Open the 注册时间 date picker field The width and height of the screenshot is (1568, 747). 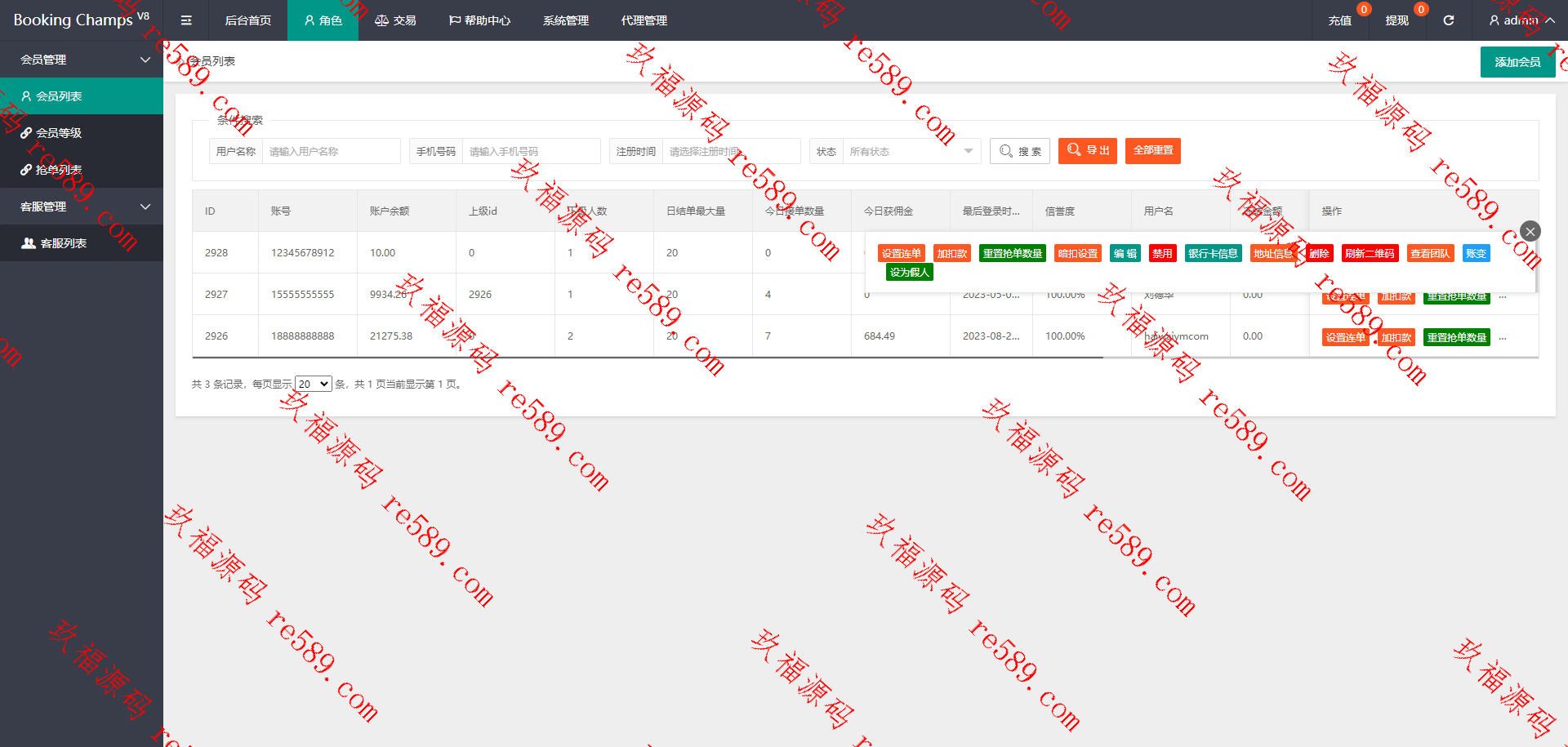pyautogui.click(x=731, y=151)
